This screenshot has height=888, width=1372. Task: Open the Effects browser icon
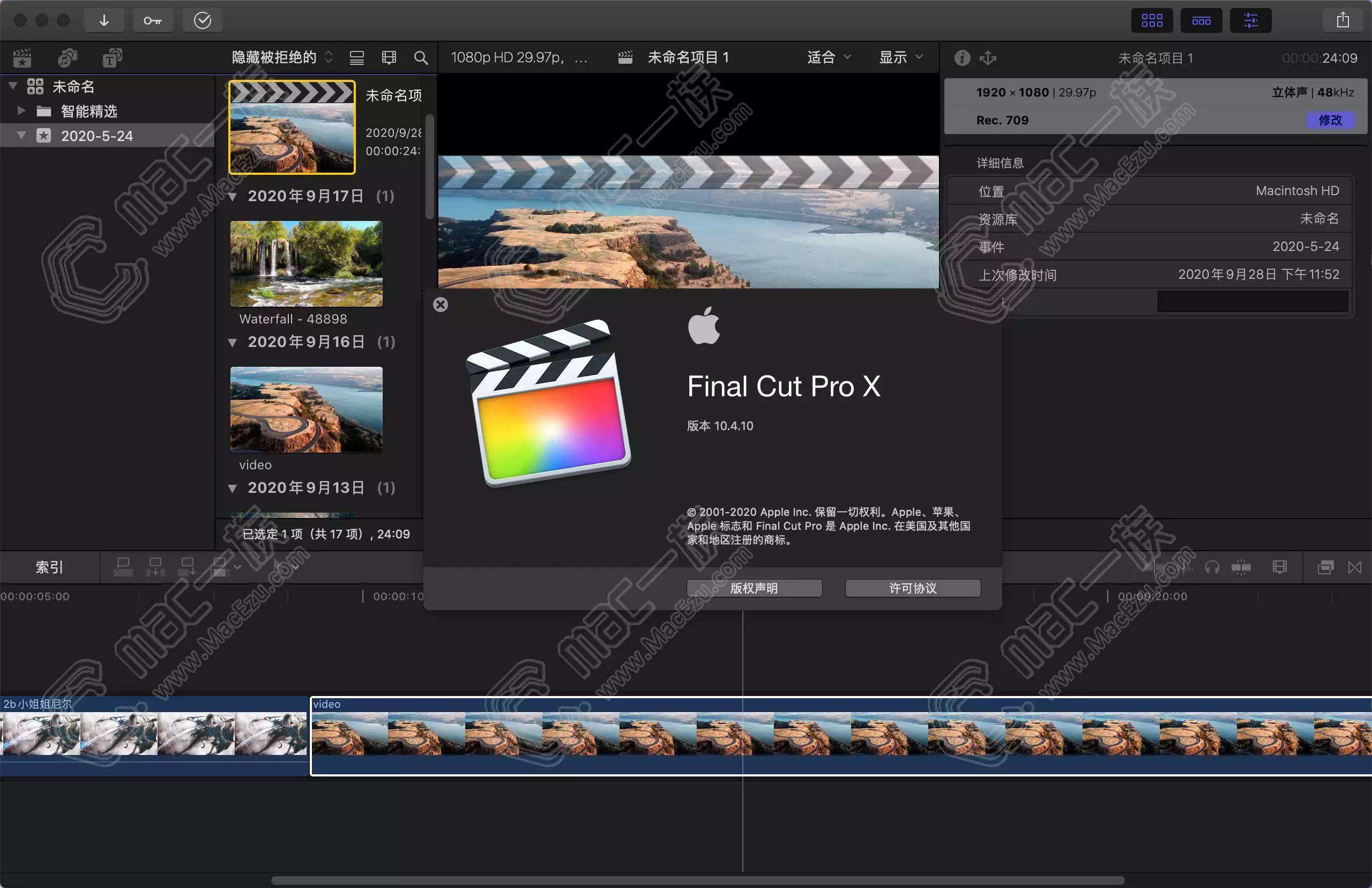(1325, 568)
